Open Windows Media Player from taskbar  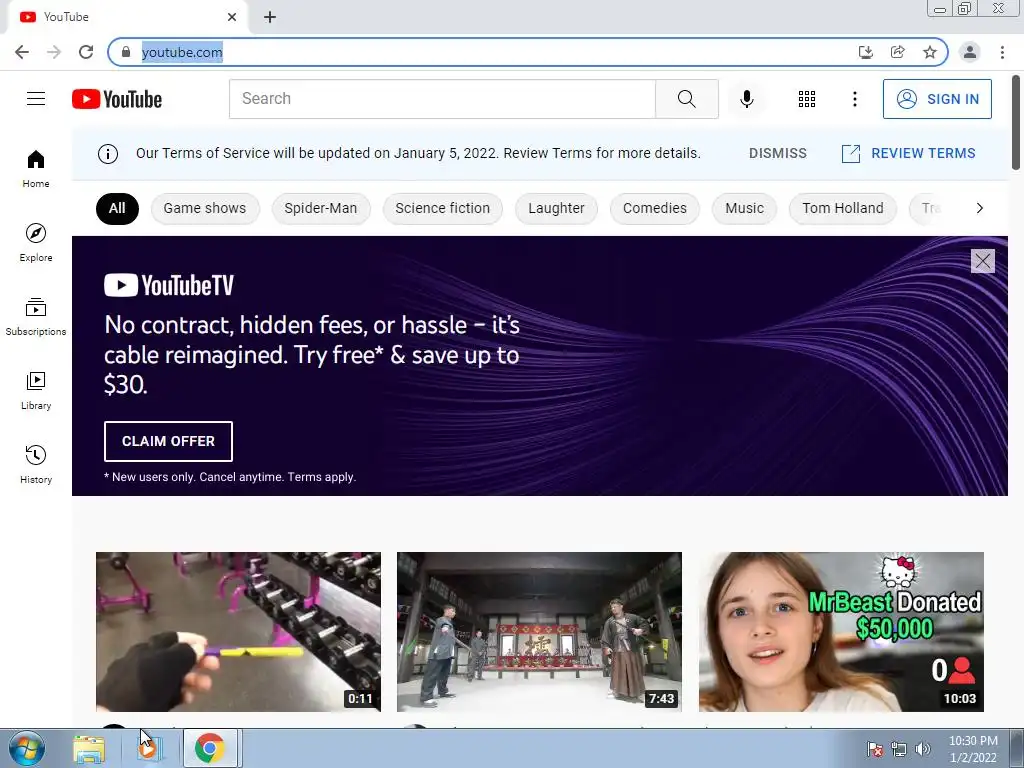coord(148,749)
